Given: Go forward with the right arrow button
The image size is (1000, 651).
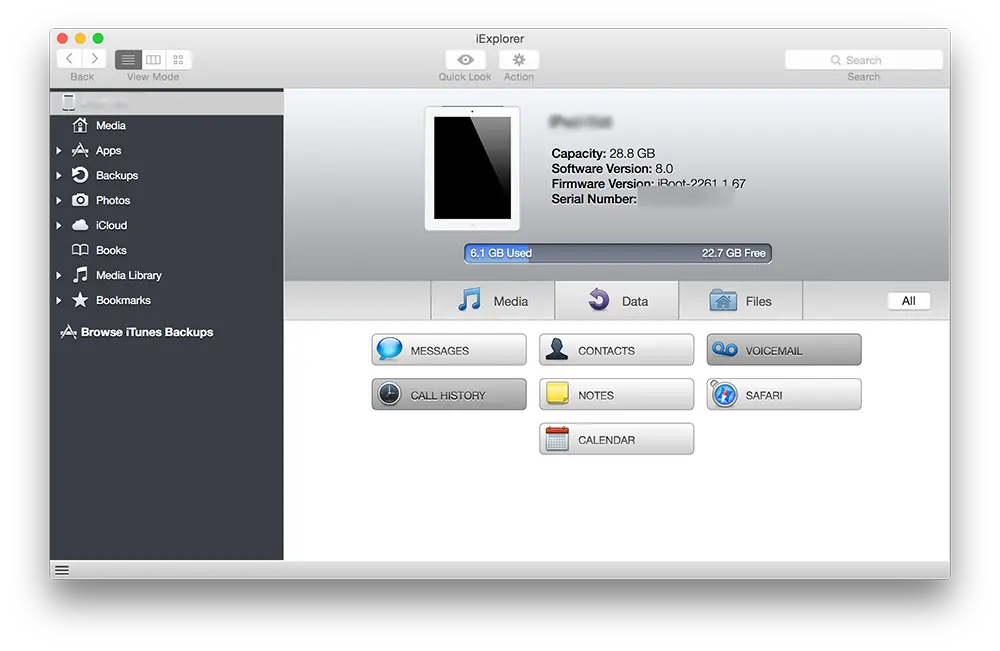Looking at the screenshot, I should 94,59.
